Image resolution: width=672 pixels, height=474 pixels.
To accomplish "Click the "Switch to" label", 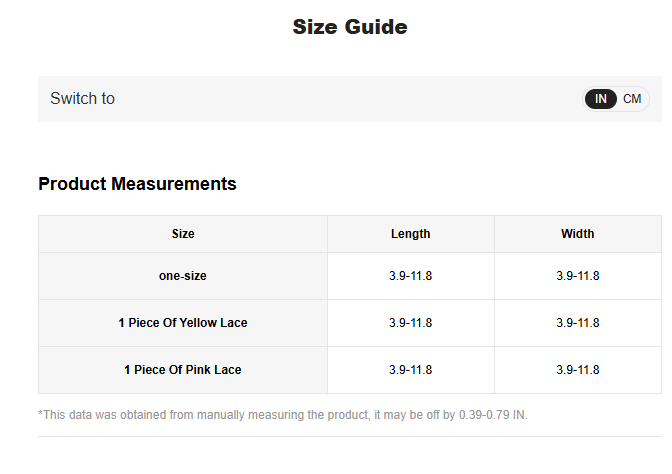I will [x=82, y=99].
